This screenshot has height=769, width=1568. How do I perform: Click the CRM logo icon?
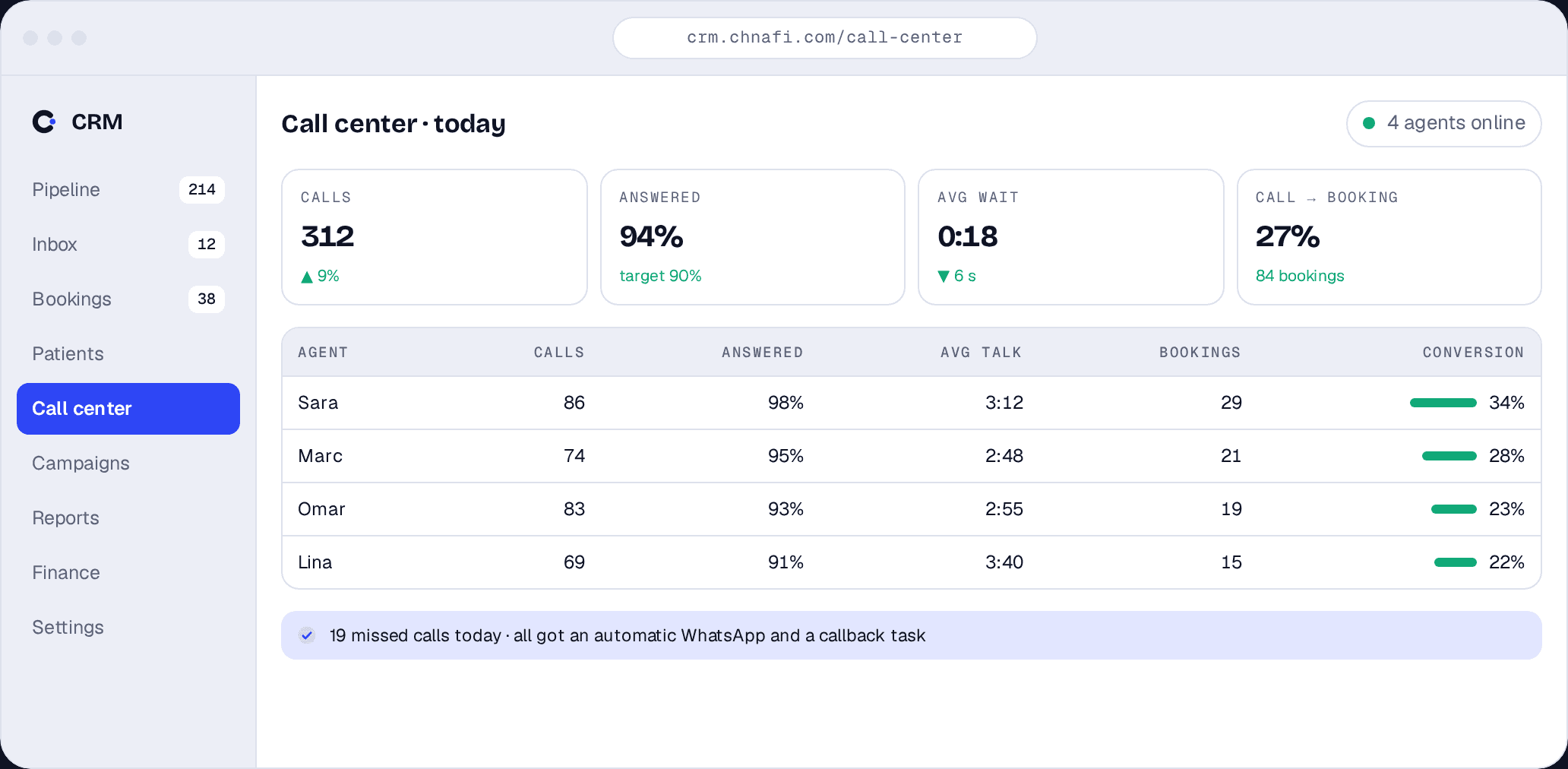[44, 122]
